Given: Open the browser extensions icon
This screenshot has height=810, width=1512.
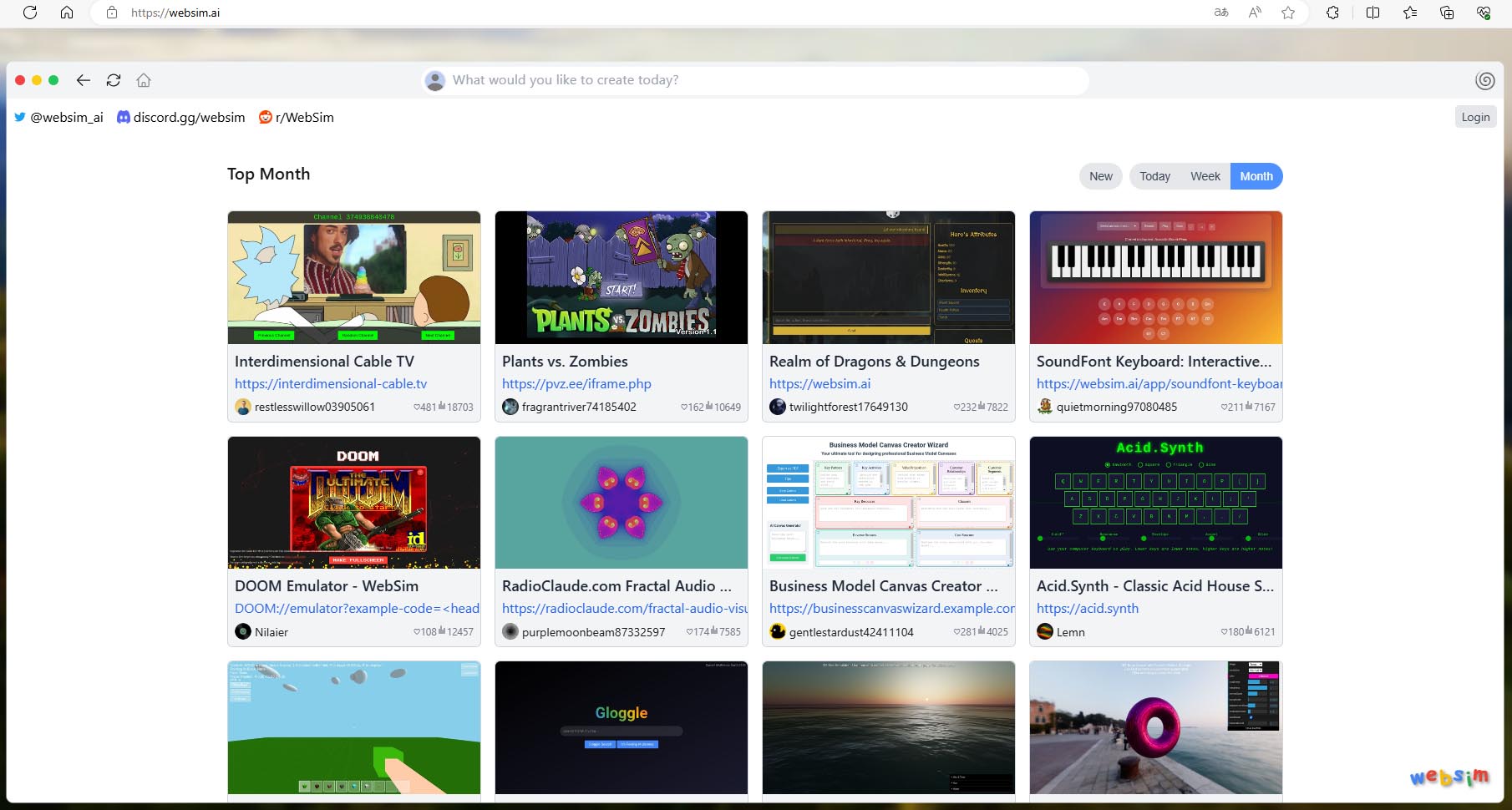Looking at the screenshot, I should 1332,13.
